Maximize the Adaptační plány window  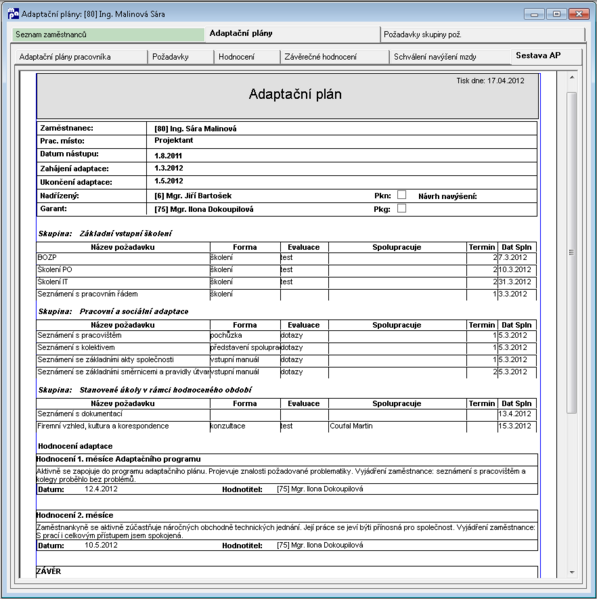pyautogui.click(x=557, y=14)
